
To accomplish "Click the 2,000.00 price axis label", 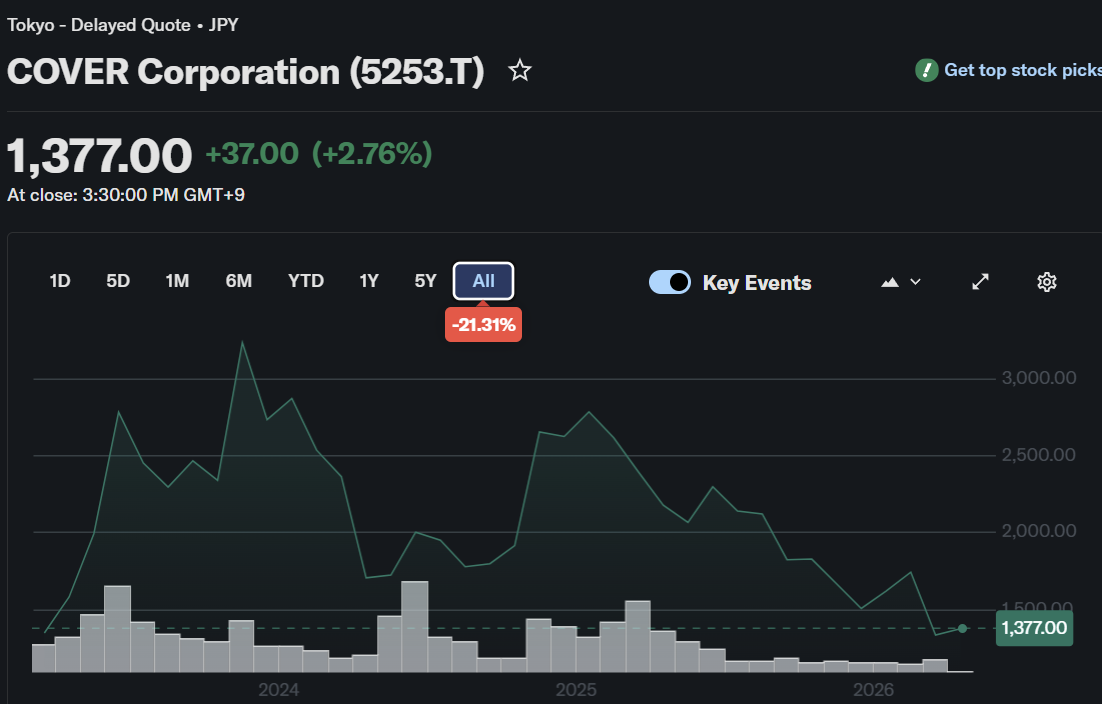I will coord(1039,530).
